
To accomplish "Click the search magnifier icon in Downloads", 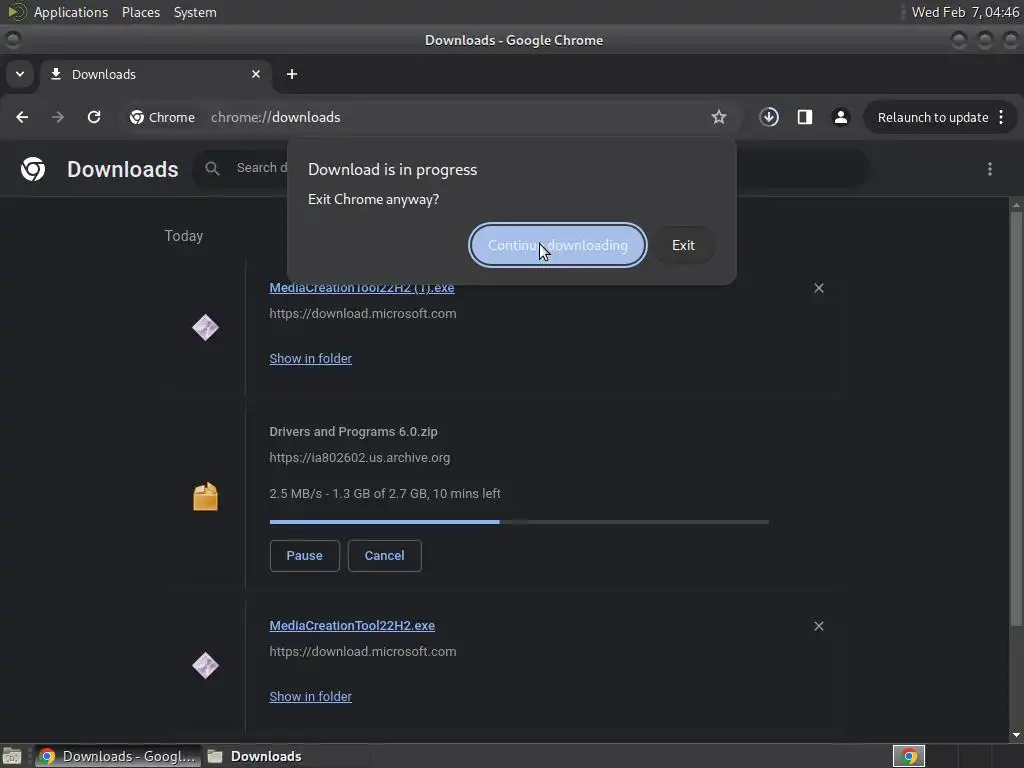I will [212, 168].
